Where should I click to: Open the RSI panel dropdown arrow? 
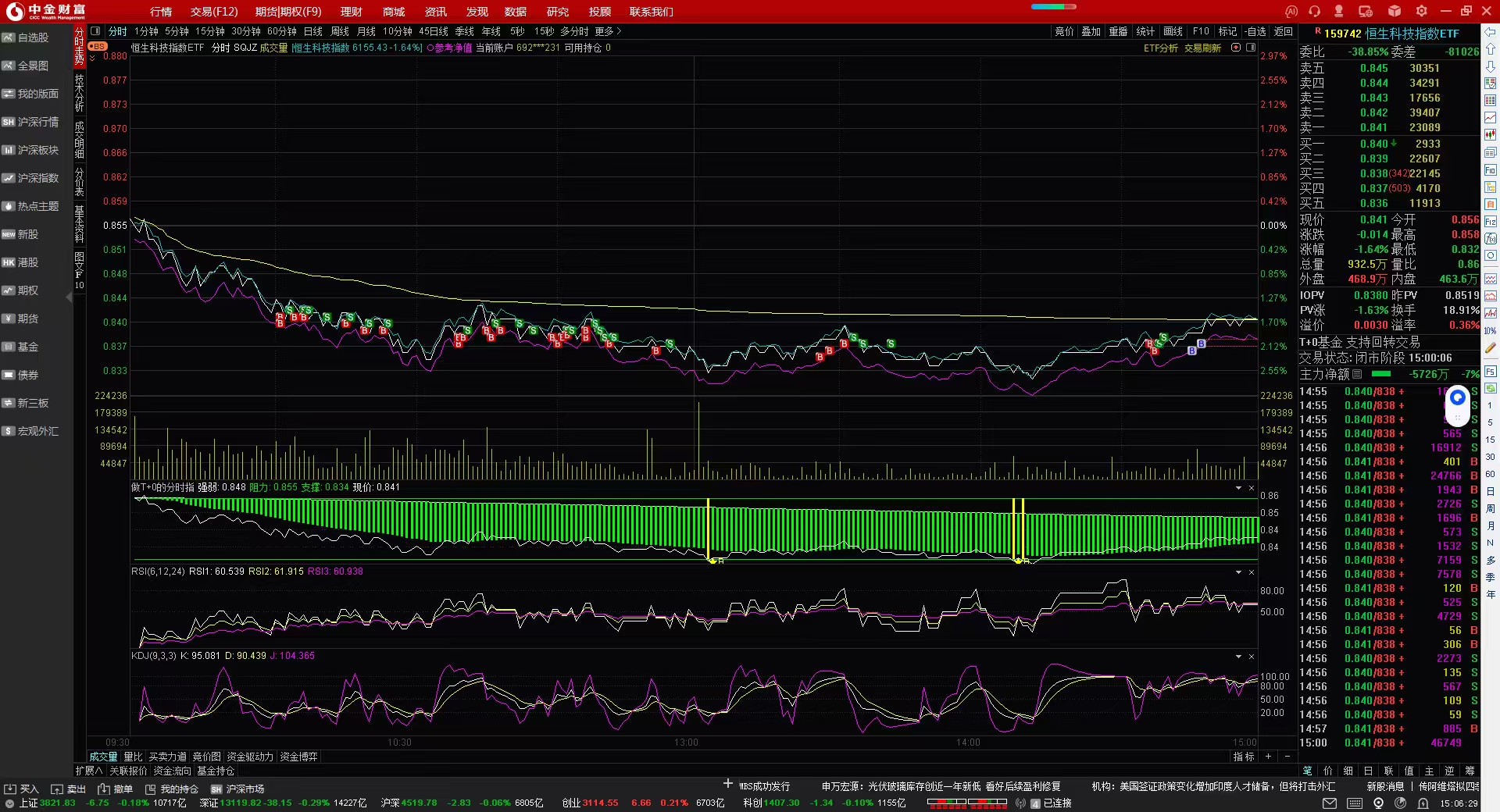click(1238, 572)
